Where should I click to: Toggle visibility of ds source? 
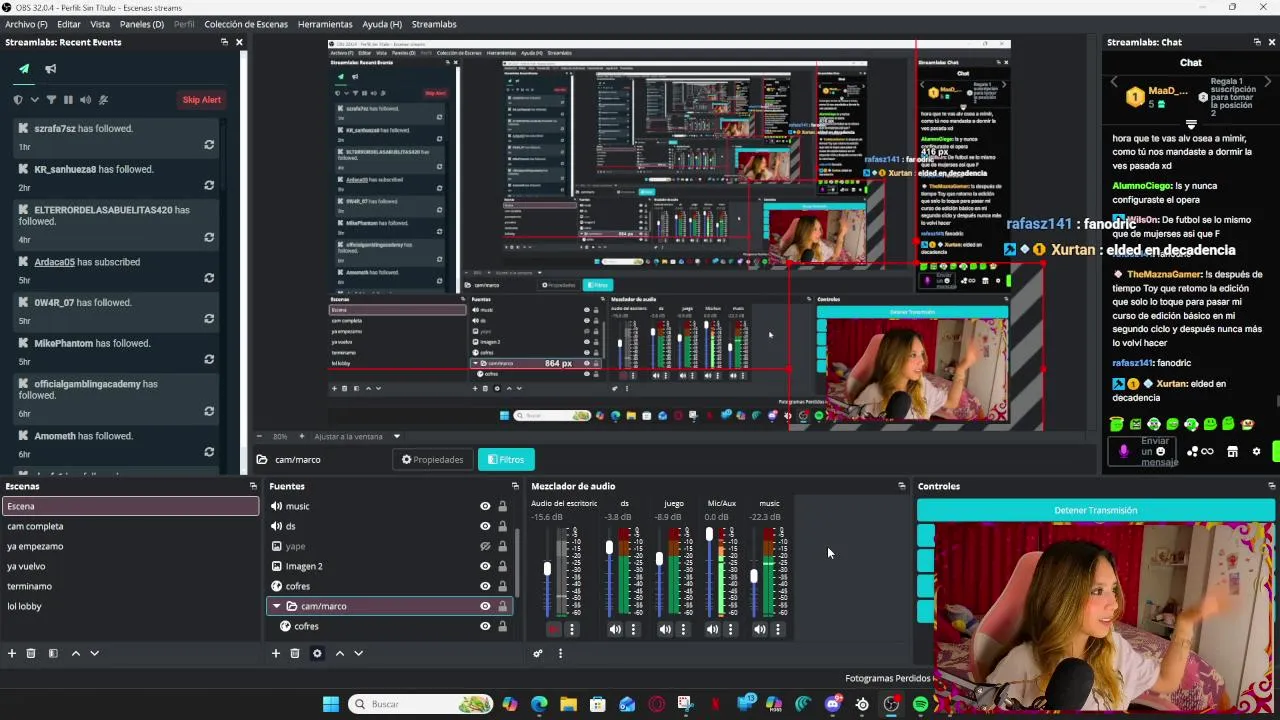(x=485, y=526)
